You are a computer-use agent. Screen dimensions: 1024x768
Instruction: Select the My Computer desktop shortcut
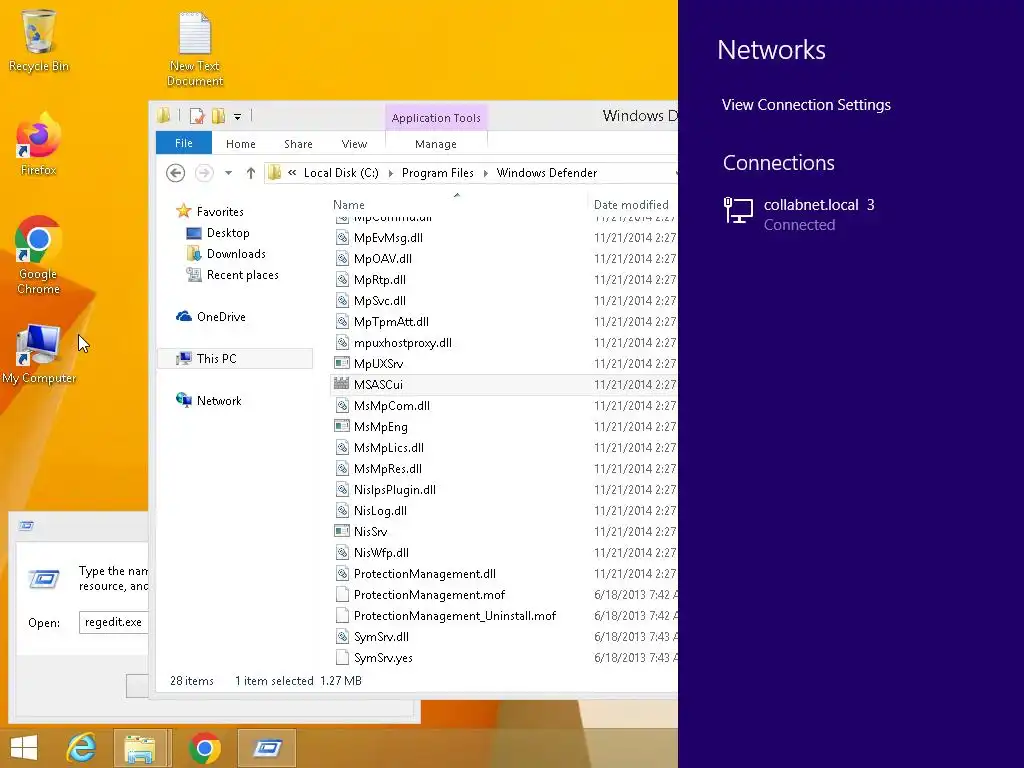39,353
